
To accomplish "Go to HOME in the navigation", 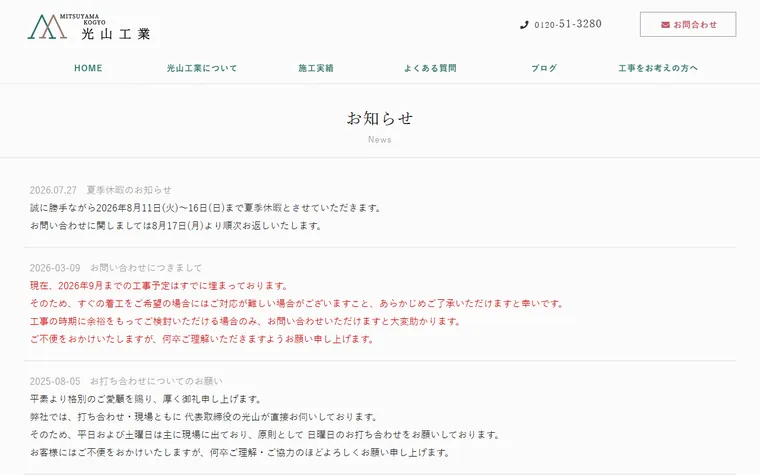I will tap(88, 68).
